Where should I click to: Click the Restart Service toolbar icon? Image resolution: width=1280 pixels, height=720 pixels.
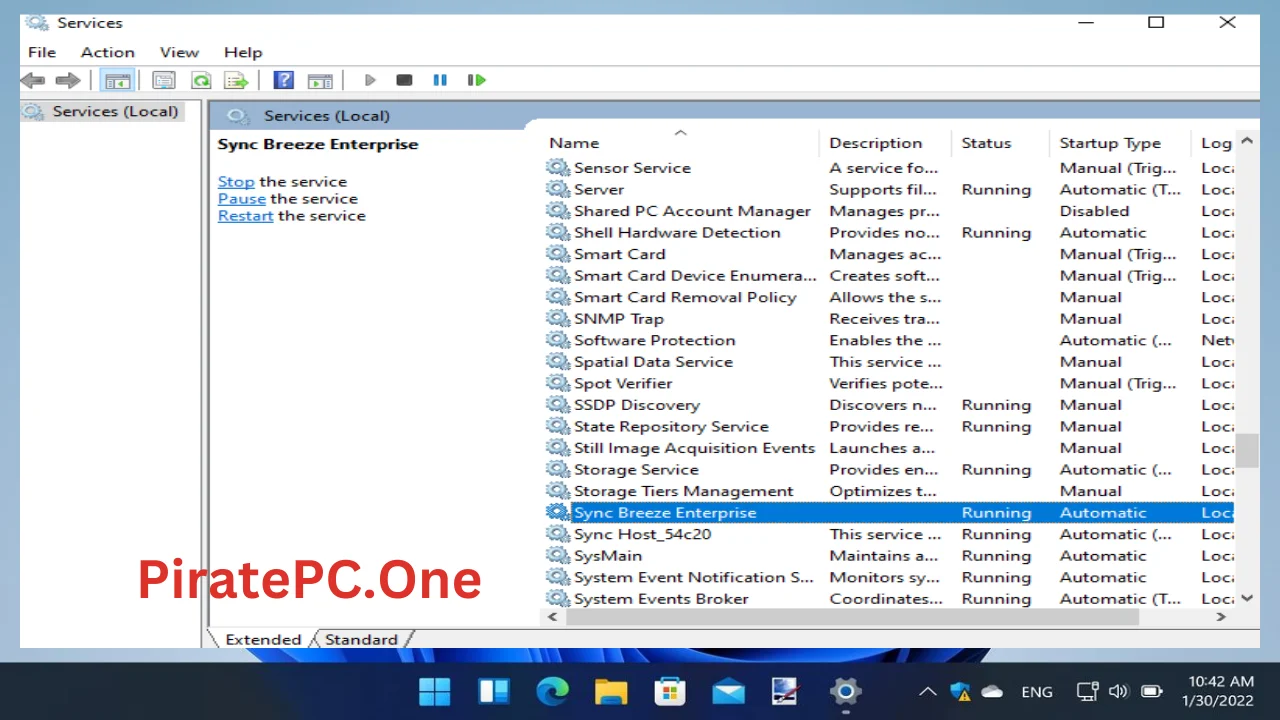[x=477, y=80]
